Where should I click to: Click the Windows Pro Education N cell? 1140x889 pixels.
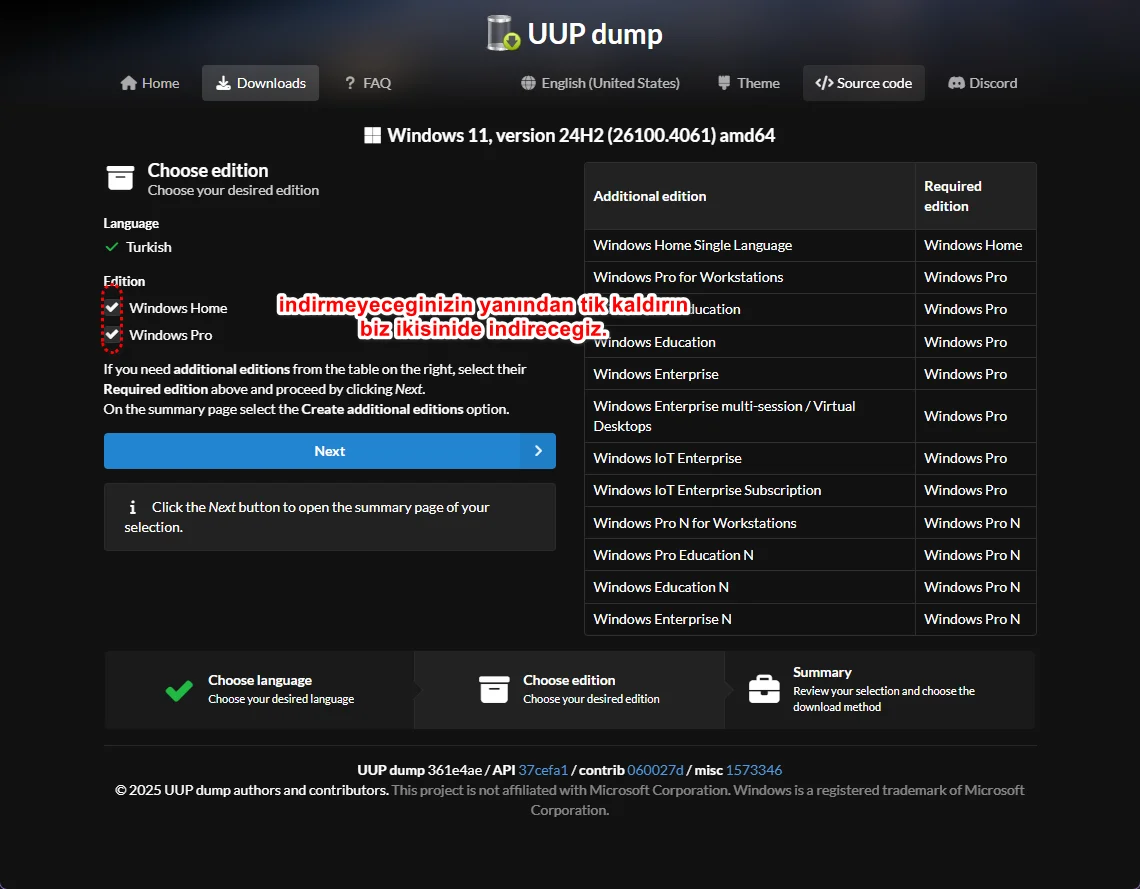tap(750, 555)
